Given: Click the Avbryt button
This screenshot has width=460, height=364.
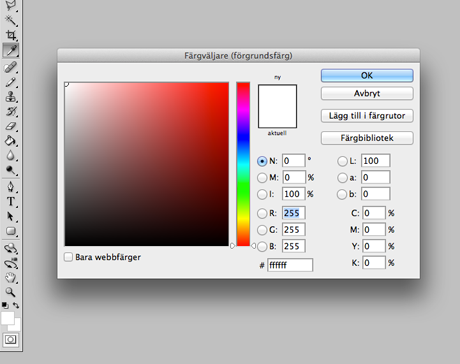Looking at the screenshot, I should tap(367, 93).
